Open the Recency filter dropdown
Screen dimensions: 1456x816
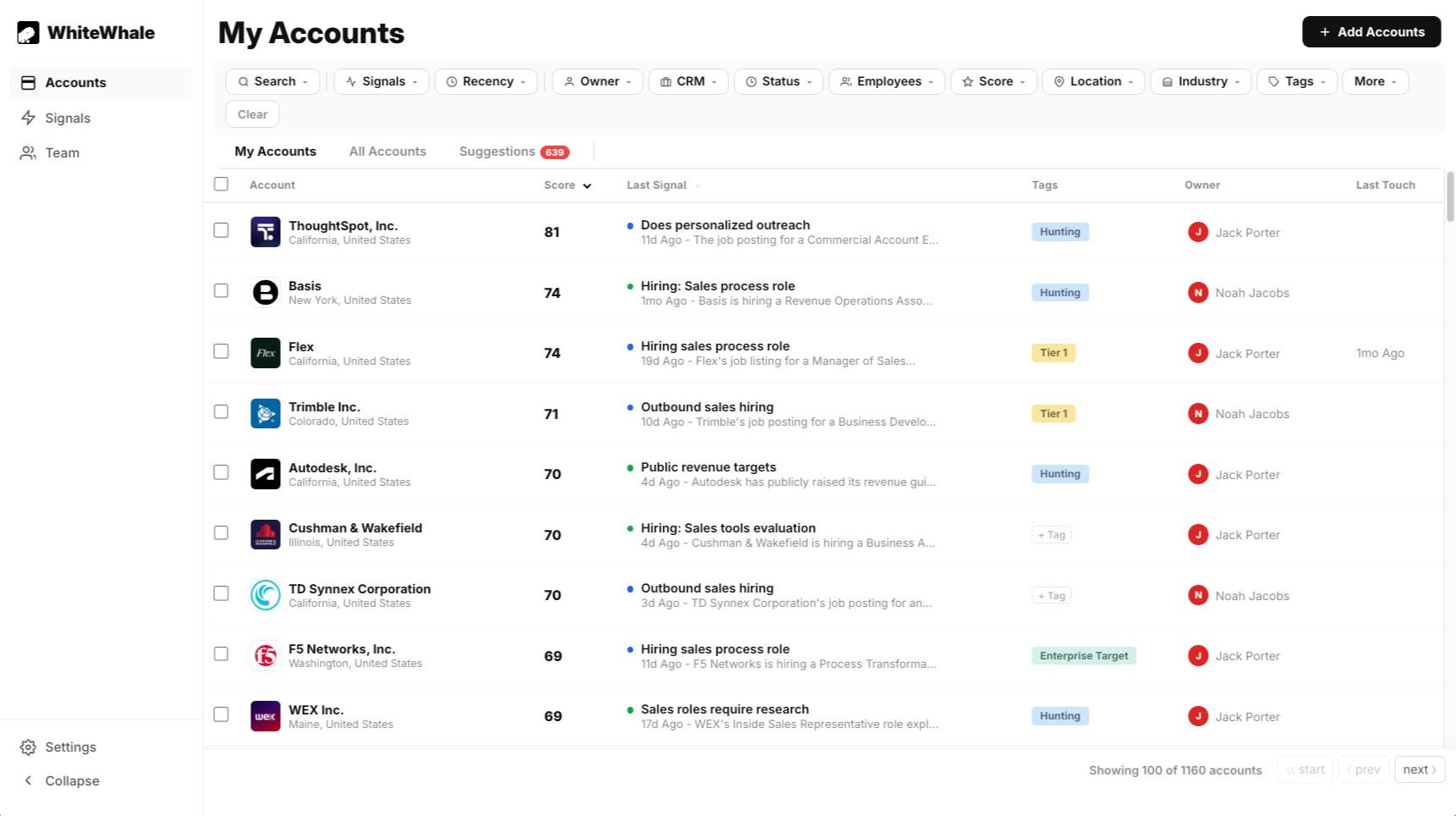pyautogui.click(x=486, y=81)
